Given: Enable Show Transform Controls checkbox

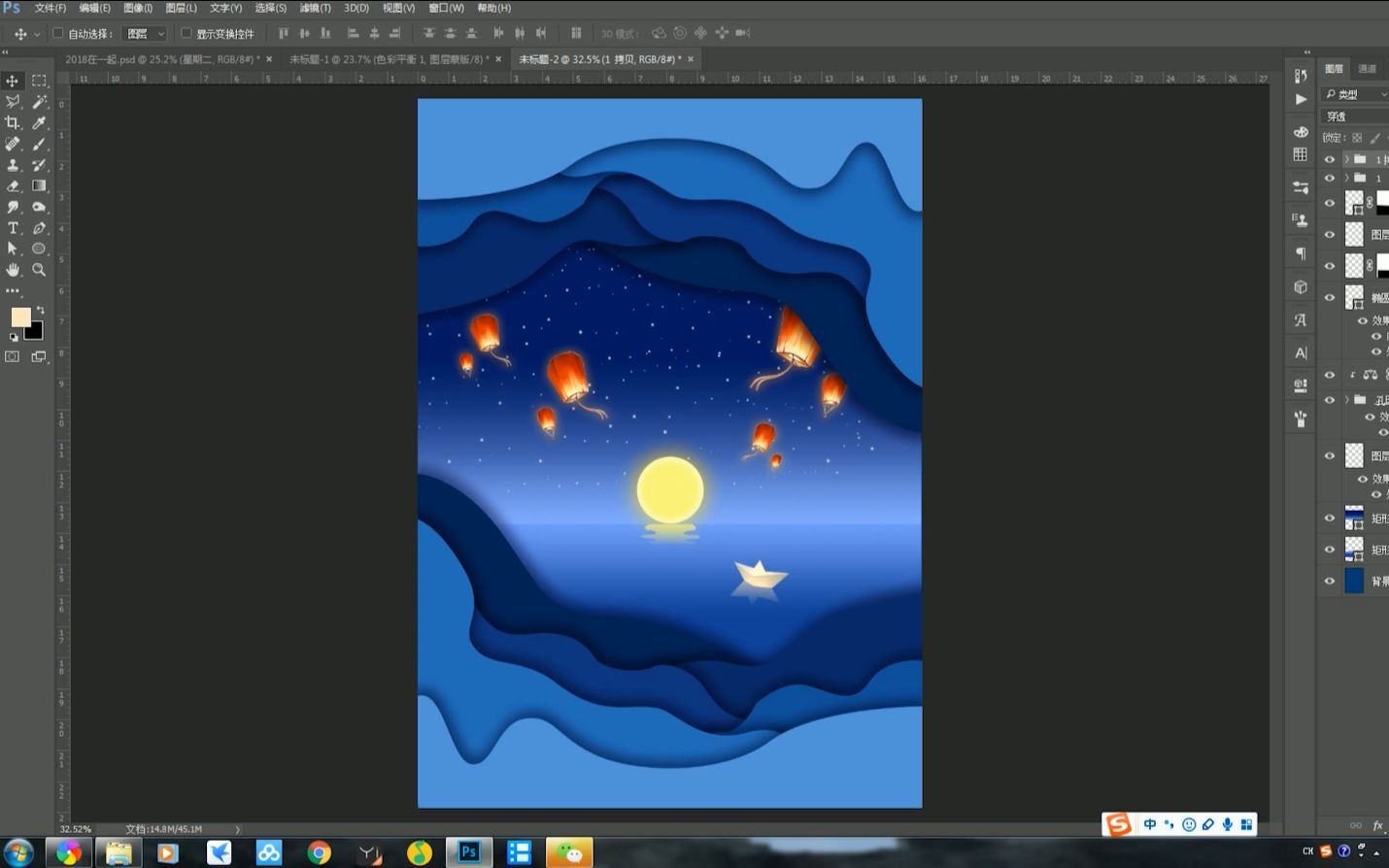Looking at the screenshot, I should (x=186, y=33).
